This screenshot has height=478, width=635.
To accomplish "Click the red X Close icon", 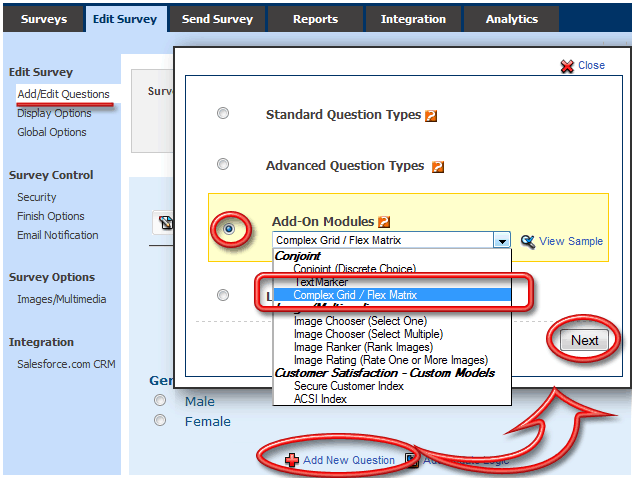I will pos(567,66).
